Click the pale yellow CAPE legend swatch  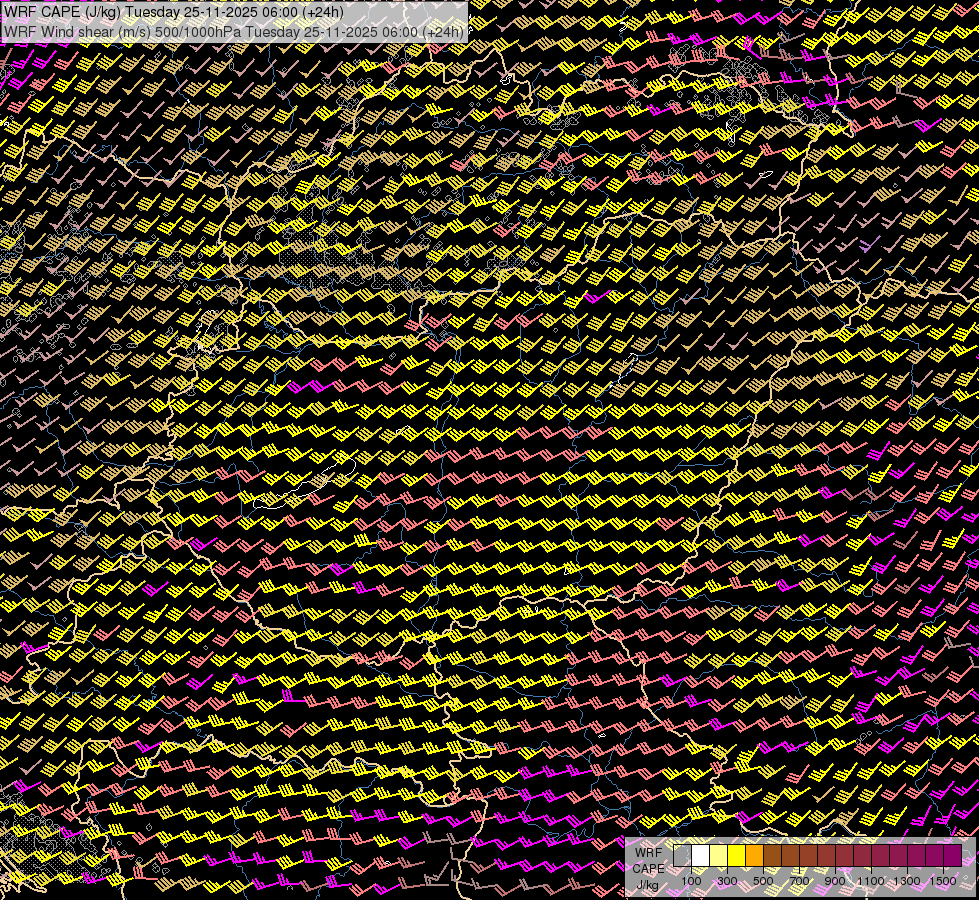719,855
